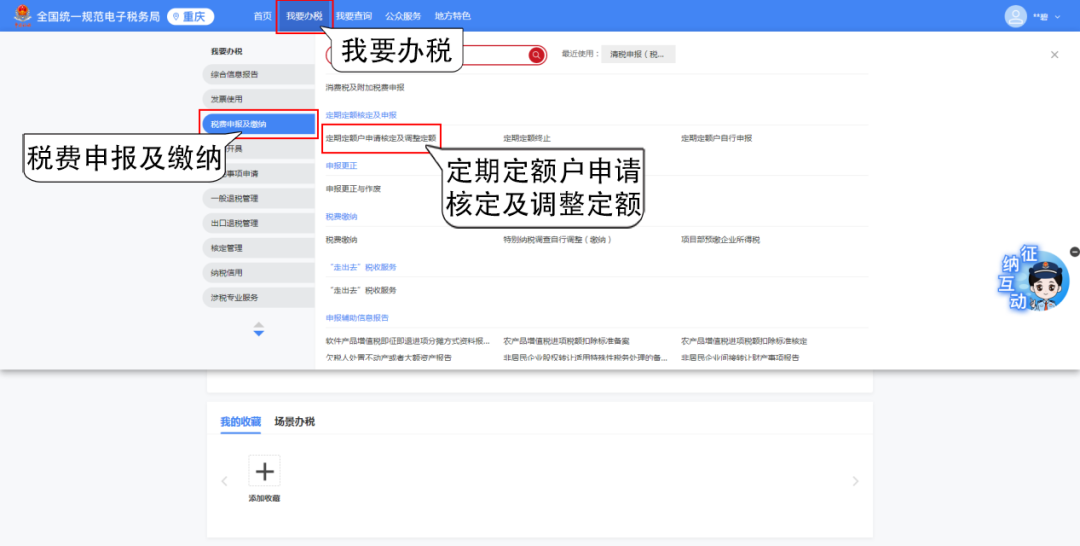Switch to the 我的收藏 tab
The image size is (1080, 546).
pos(240,421)
